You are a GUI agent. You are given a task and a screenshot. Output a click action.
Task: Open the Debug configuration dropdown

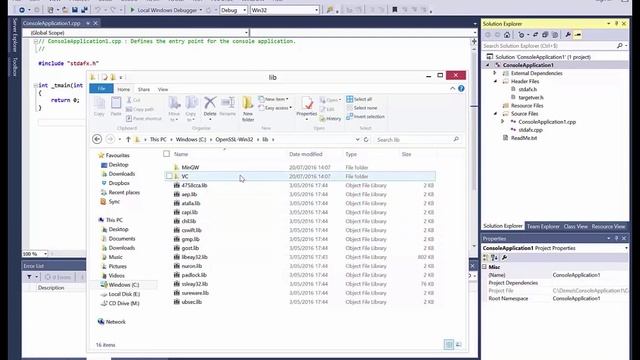(x=244, y=10)
